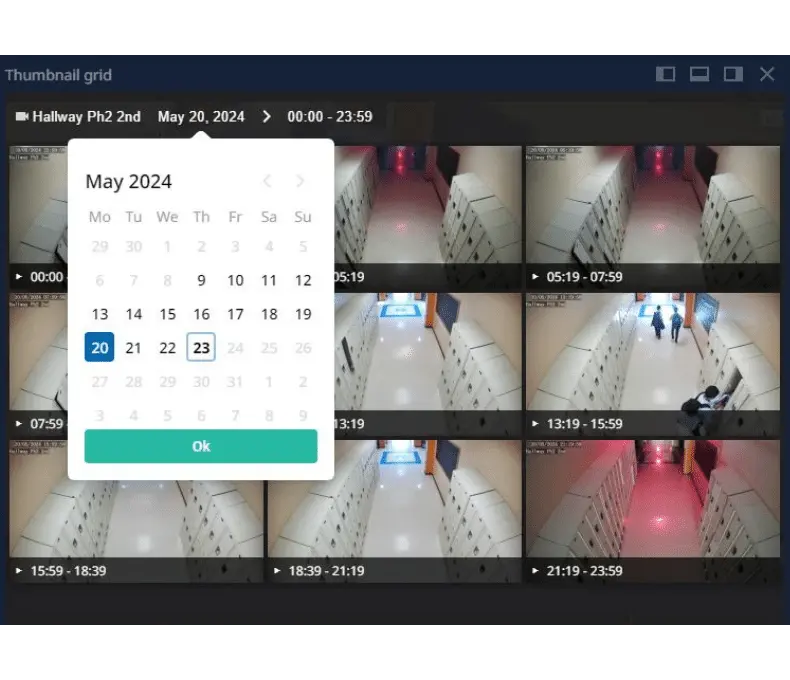Go to next day with chevron arrow

267,117
